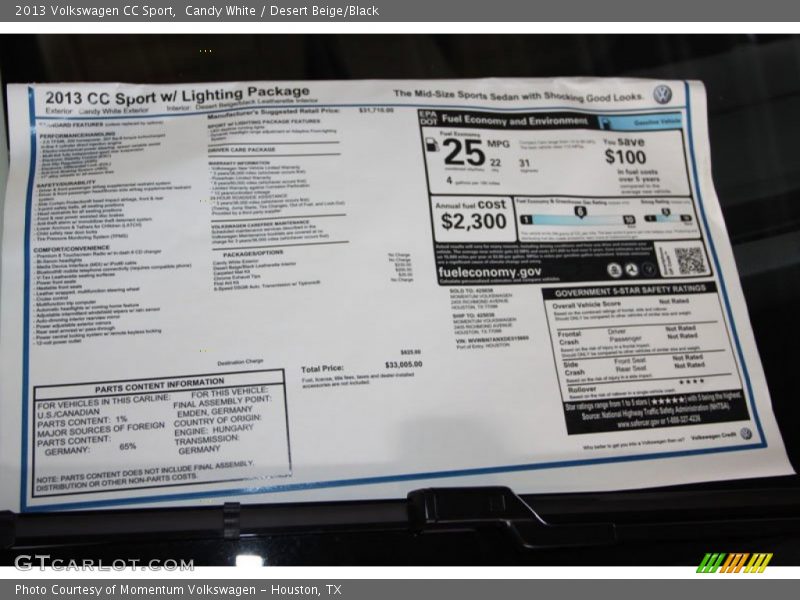The image size is (800, 600).
Task: Click the marker labeled 6 on the greenhouse rating bar
Action: pos(580,212)
